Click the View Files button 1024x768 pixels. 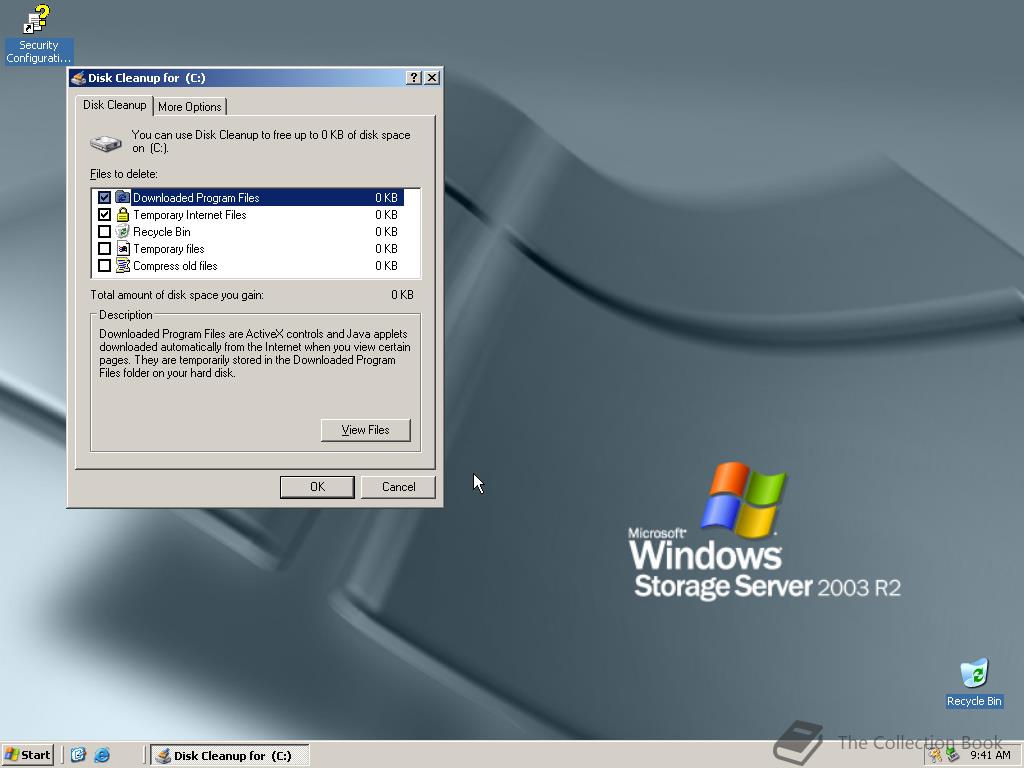click(366, 430)
